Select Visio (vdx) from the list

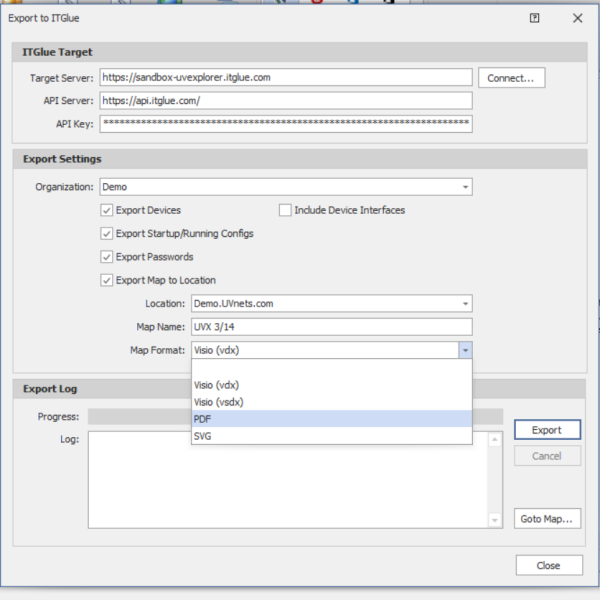click(332, 385)
